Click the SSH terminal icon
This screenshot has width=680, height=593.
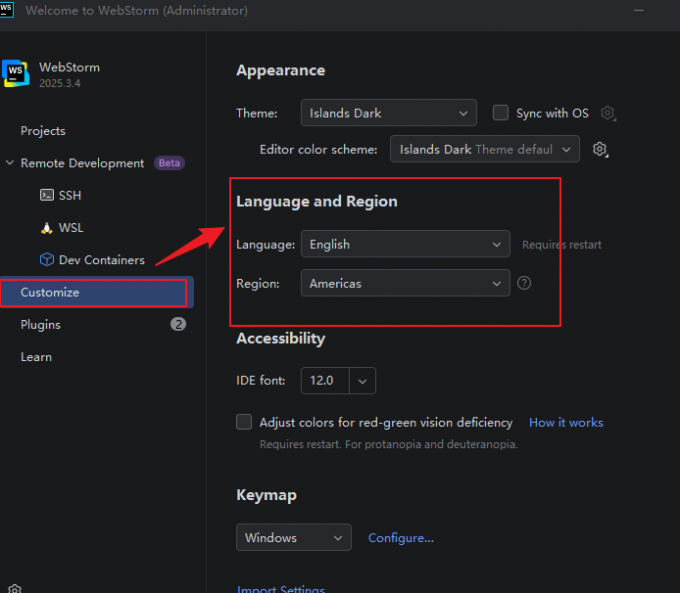coord(47,195)
